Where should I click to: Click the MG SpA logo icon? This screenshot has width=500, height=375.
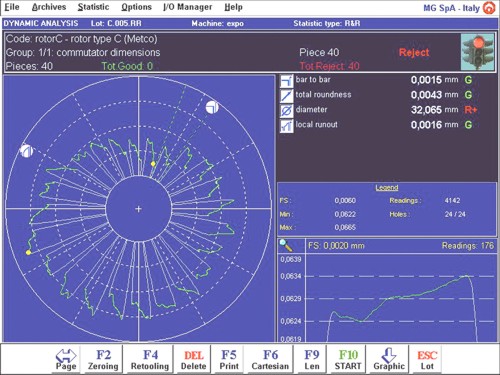tap(489, 8)
